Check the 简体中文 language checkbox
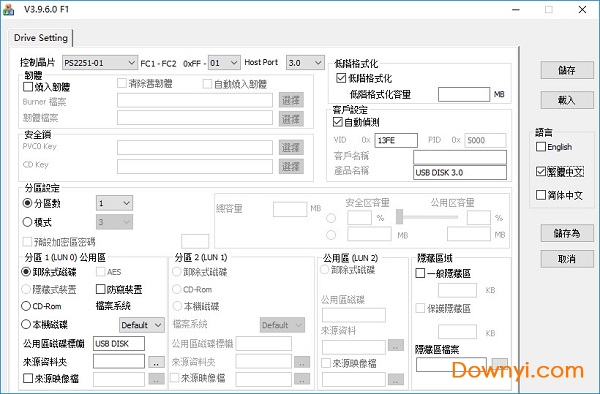This screenshot has width=600, height=394. pos(541,195)
